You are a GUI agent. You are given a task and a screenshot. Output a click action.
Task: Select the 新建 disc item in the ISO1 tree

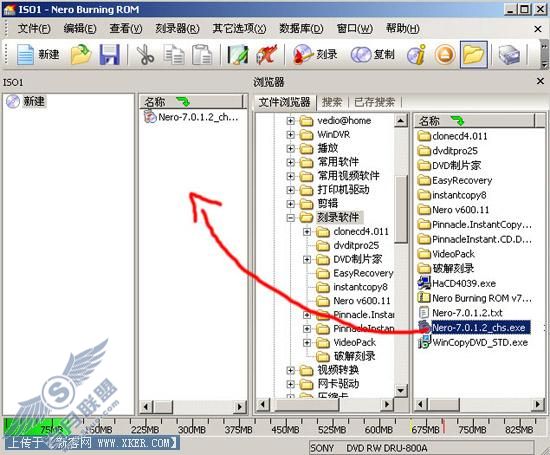click(x=34, y=101)
